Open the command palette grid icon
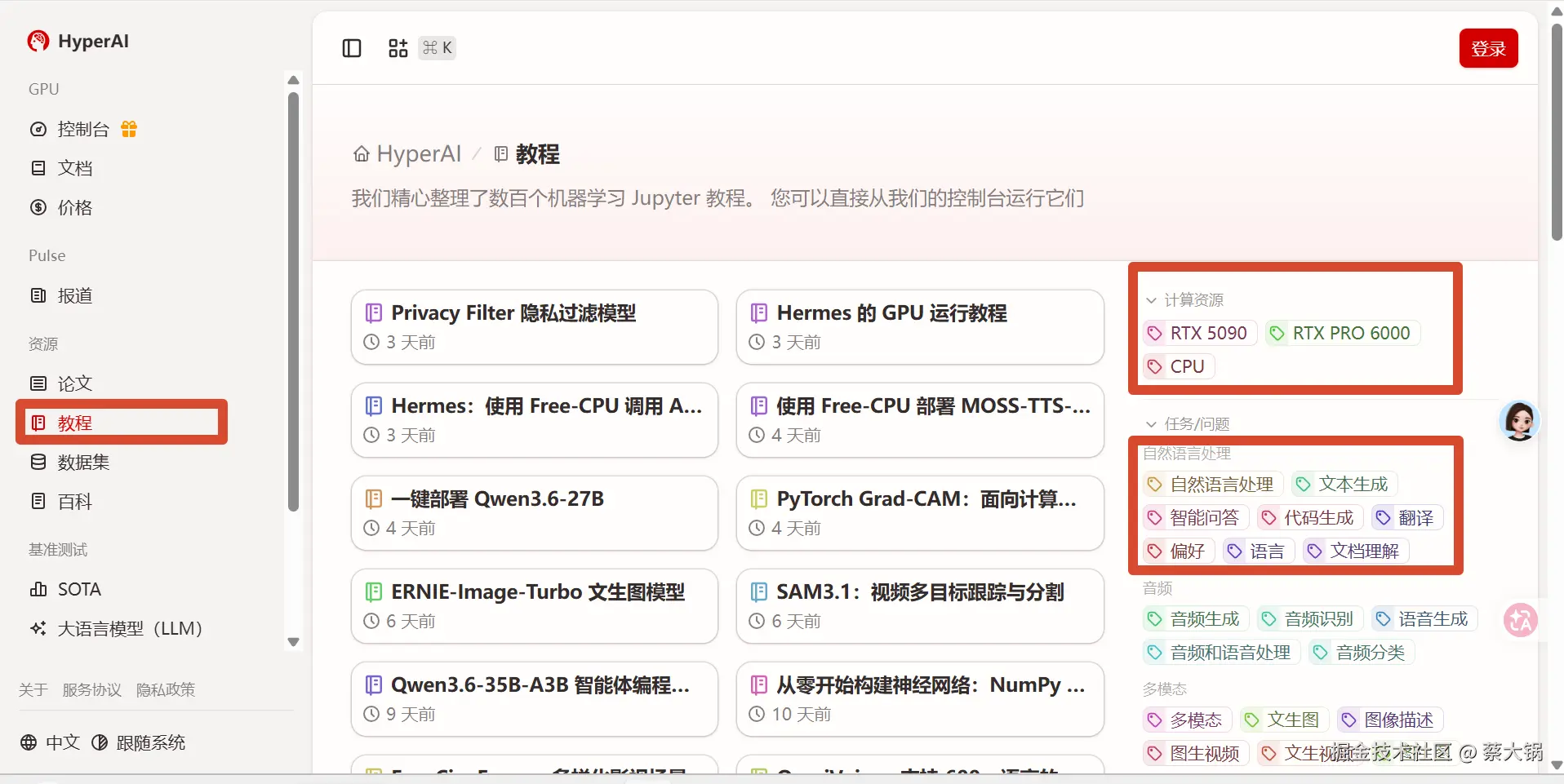This screenshot has width=1564, height=784. 398,48
